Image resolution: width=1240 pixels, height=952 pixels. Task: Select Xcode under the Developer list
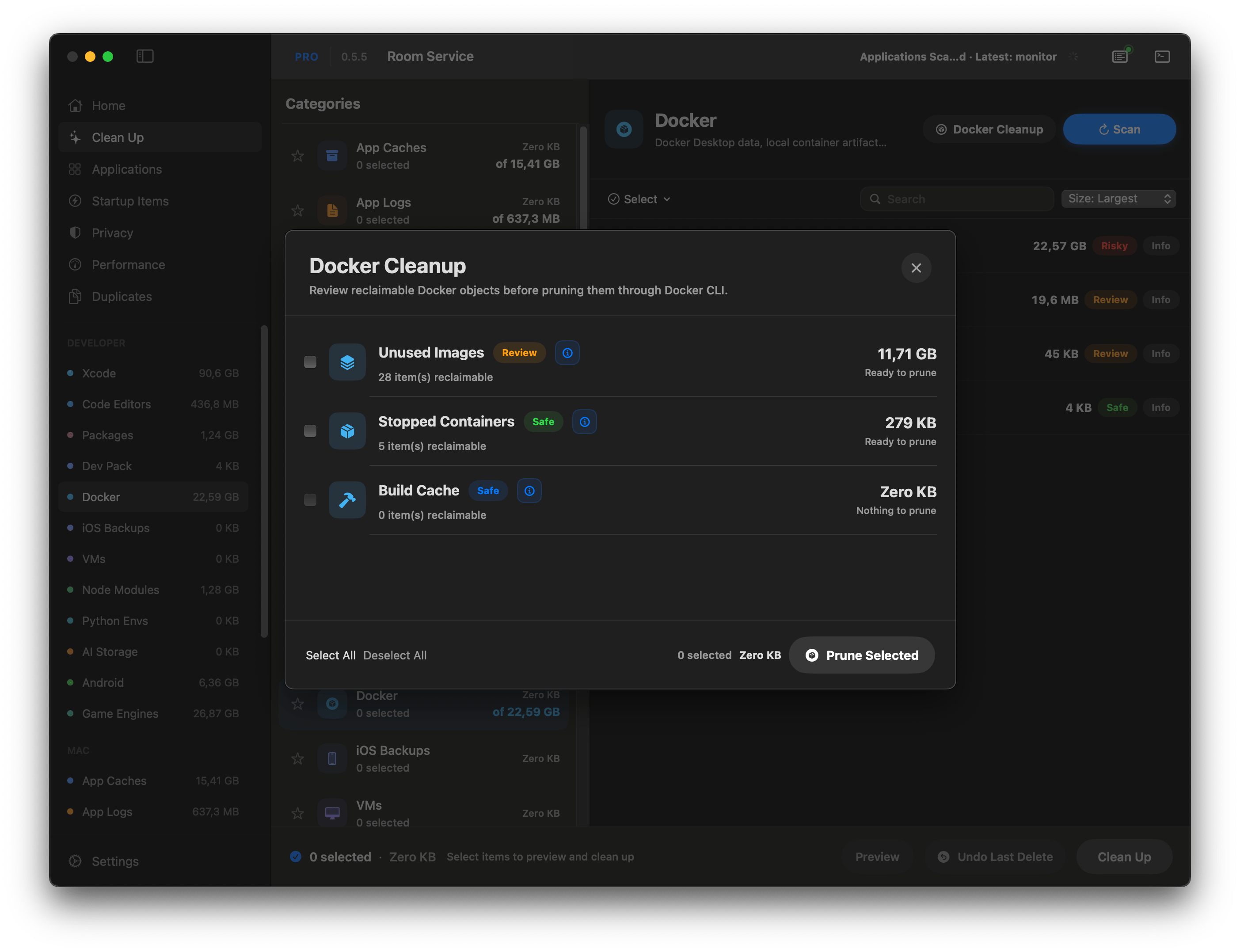(99, 373)
